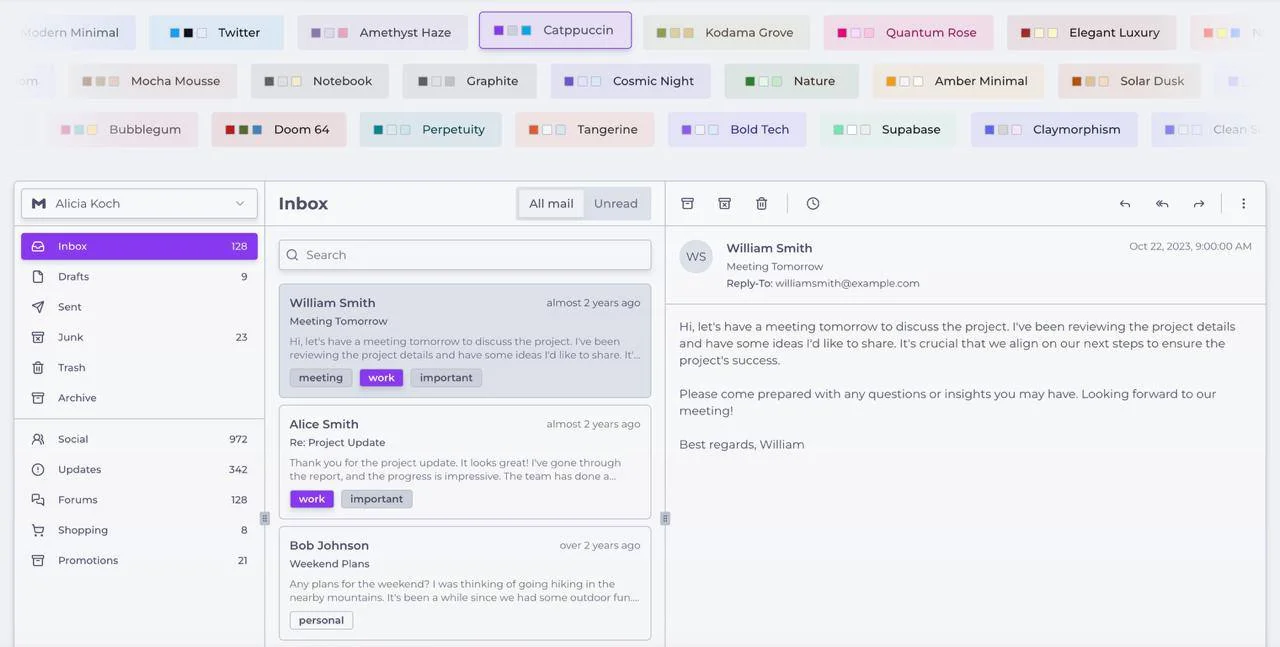Open the three-dot more options menu
Viewport: 1280px width, 647px height.
tap(1243, 204)
